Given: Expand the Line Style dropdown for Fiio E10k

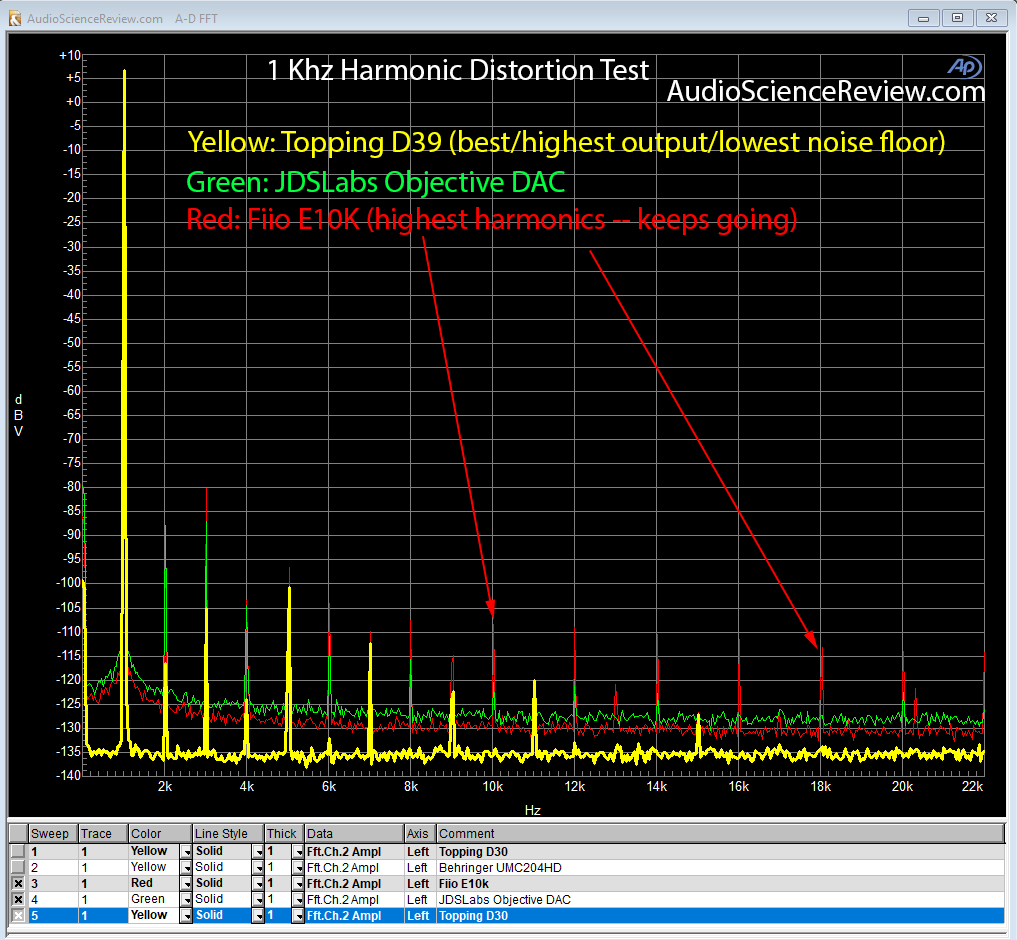Looking at the screenshot, I should pyautogui.click(x=258, y=884).
